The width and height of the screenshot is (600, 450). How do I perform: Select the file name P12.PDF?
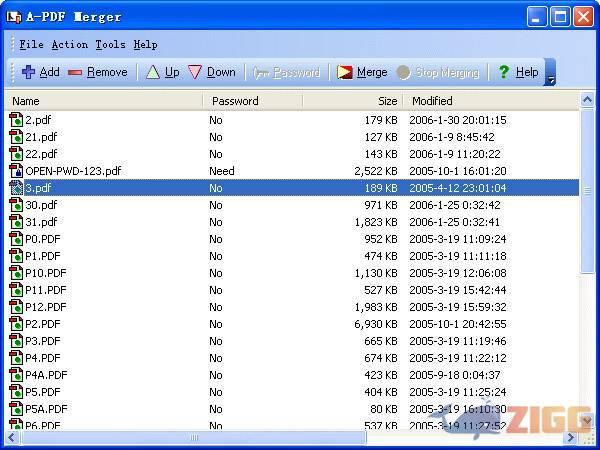click(46, 307)
